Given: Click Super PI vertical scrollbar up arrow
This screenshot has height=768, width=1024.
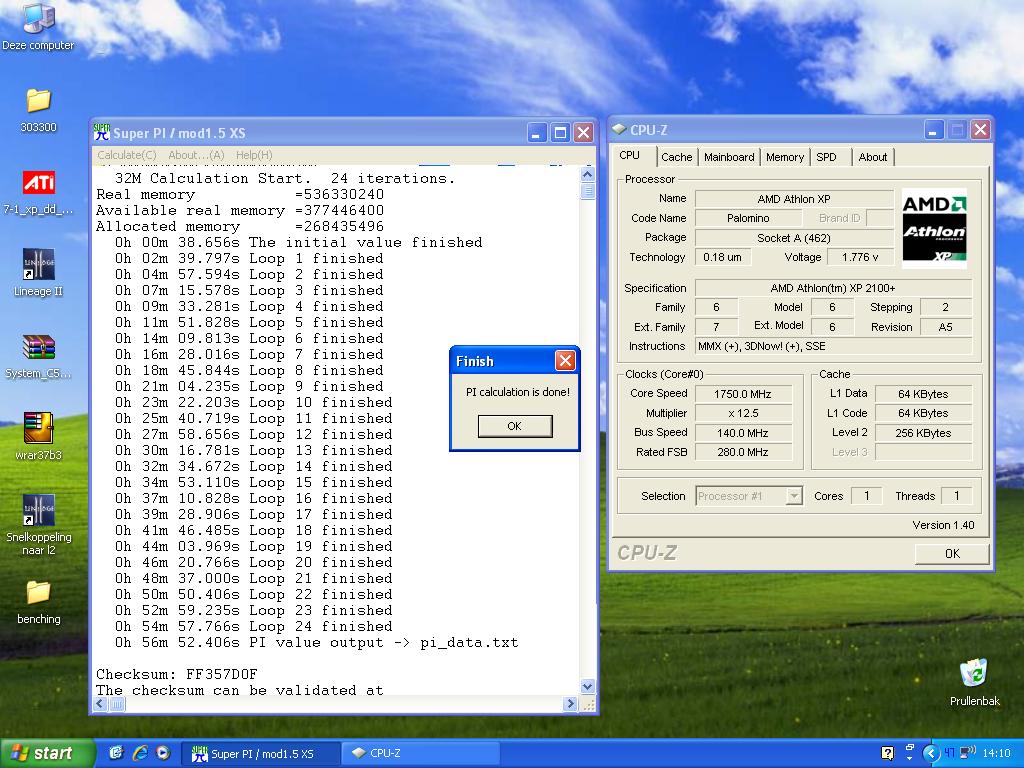Looking at the screenshot, I should click(587, 174).
